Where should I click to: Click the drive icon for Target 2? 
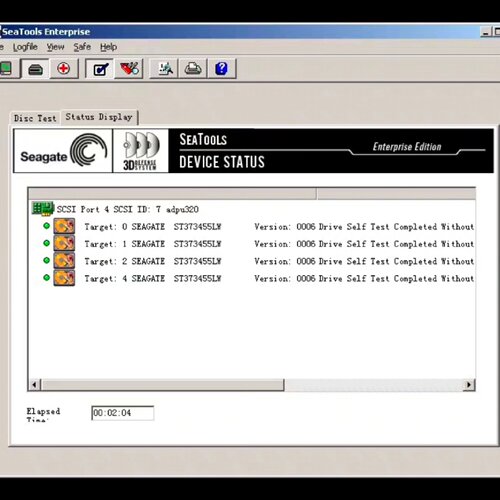[x=64, y=261]
